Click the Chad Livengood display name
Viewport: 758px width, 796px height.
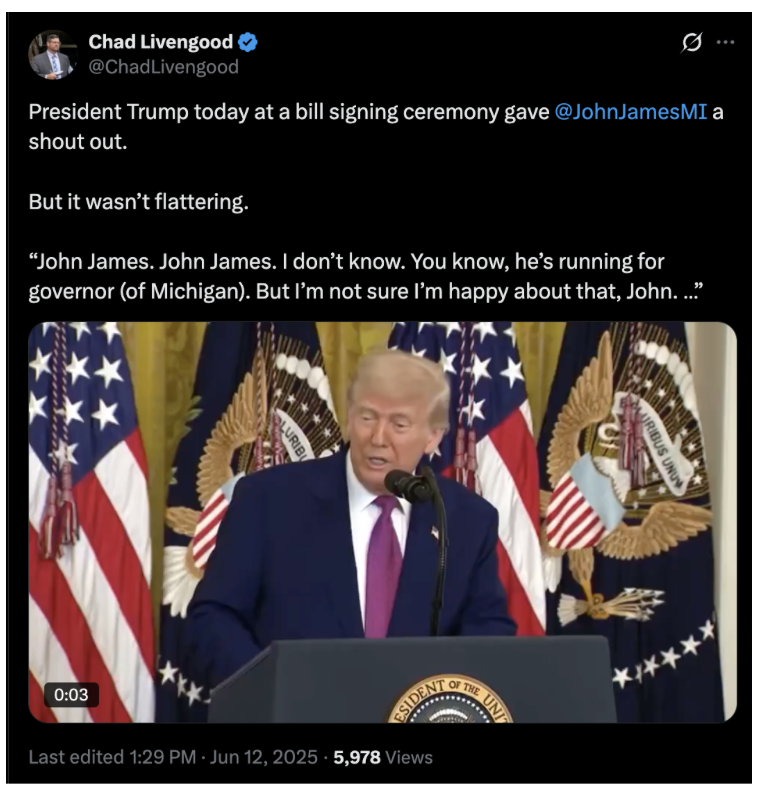(160, 42)
